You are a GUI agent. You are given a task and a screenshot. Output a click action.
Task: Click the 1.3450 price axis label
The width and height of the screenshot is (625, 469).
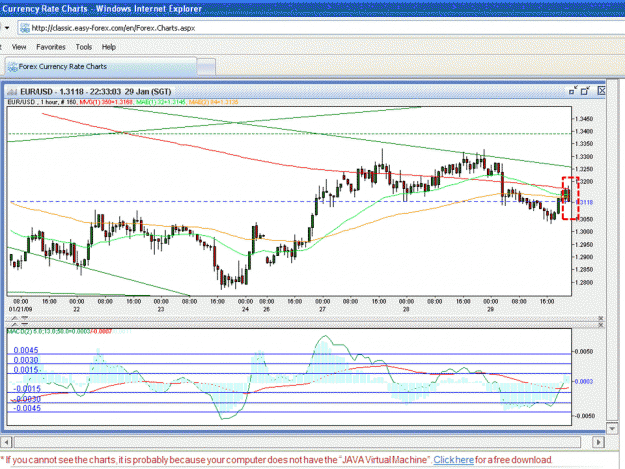tap(584, 119)
